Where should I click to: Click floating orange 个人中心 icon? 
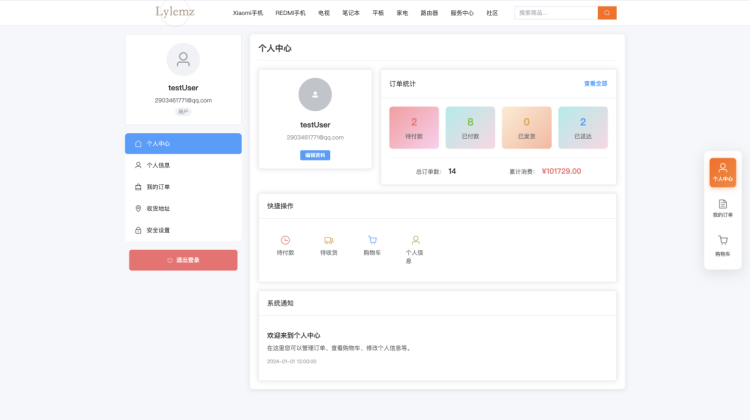pyautogui.click(x=723, y=172)
